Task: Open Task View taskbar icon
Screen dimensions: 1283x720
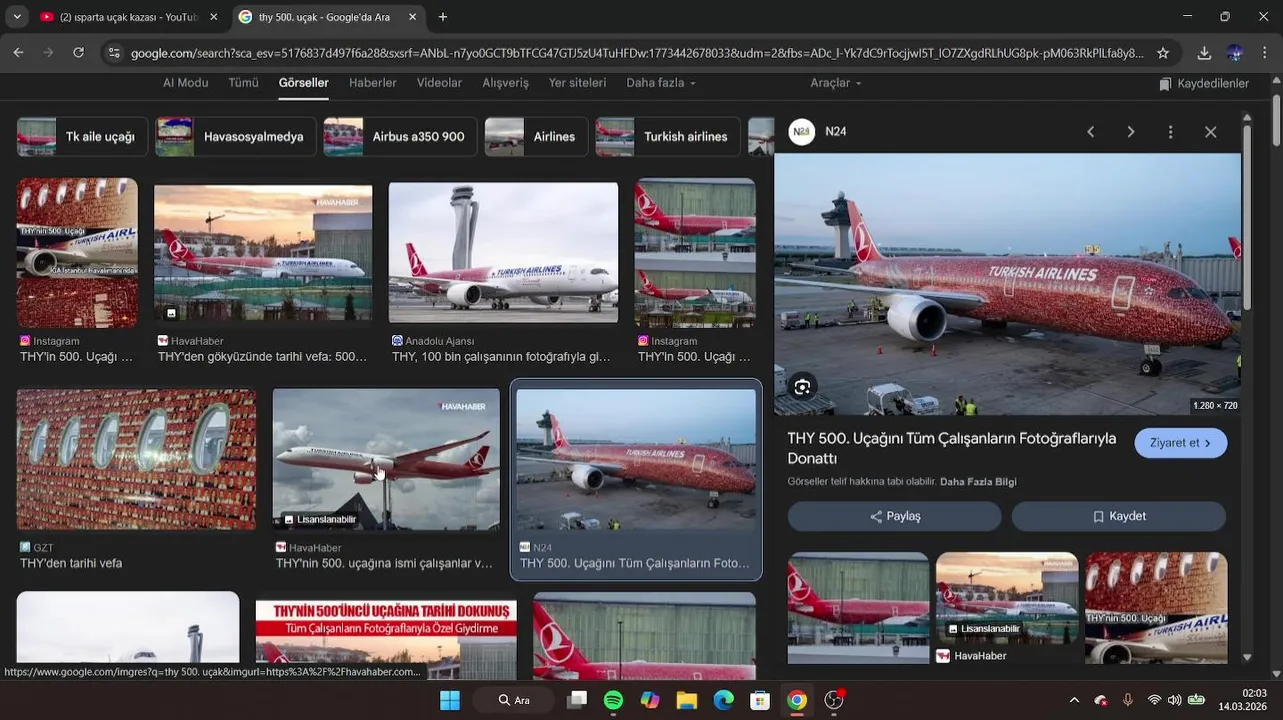Action: [x=577, y=700]
